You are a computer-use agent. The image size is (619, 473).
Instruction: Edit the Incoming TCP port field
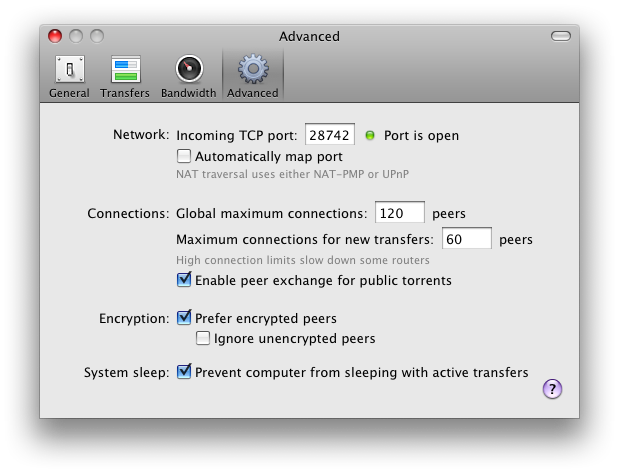point(330,135)
